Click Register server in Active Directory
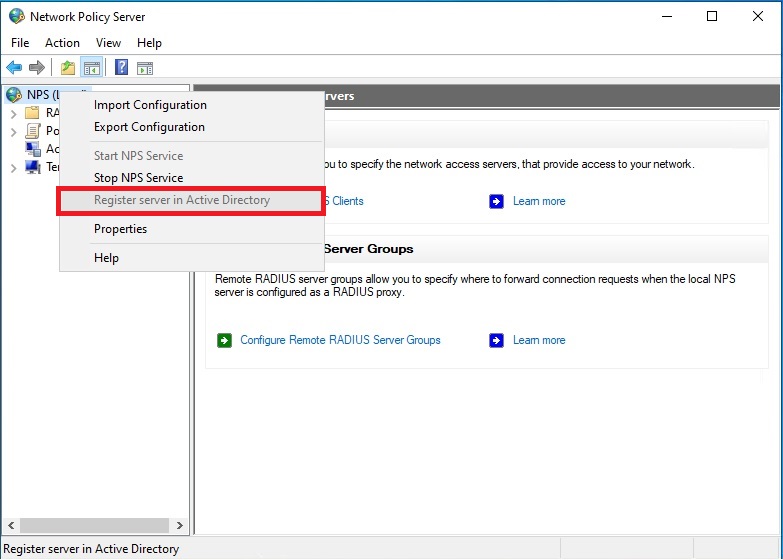This screenshot has width=783, height=560. [192, 200]
